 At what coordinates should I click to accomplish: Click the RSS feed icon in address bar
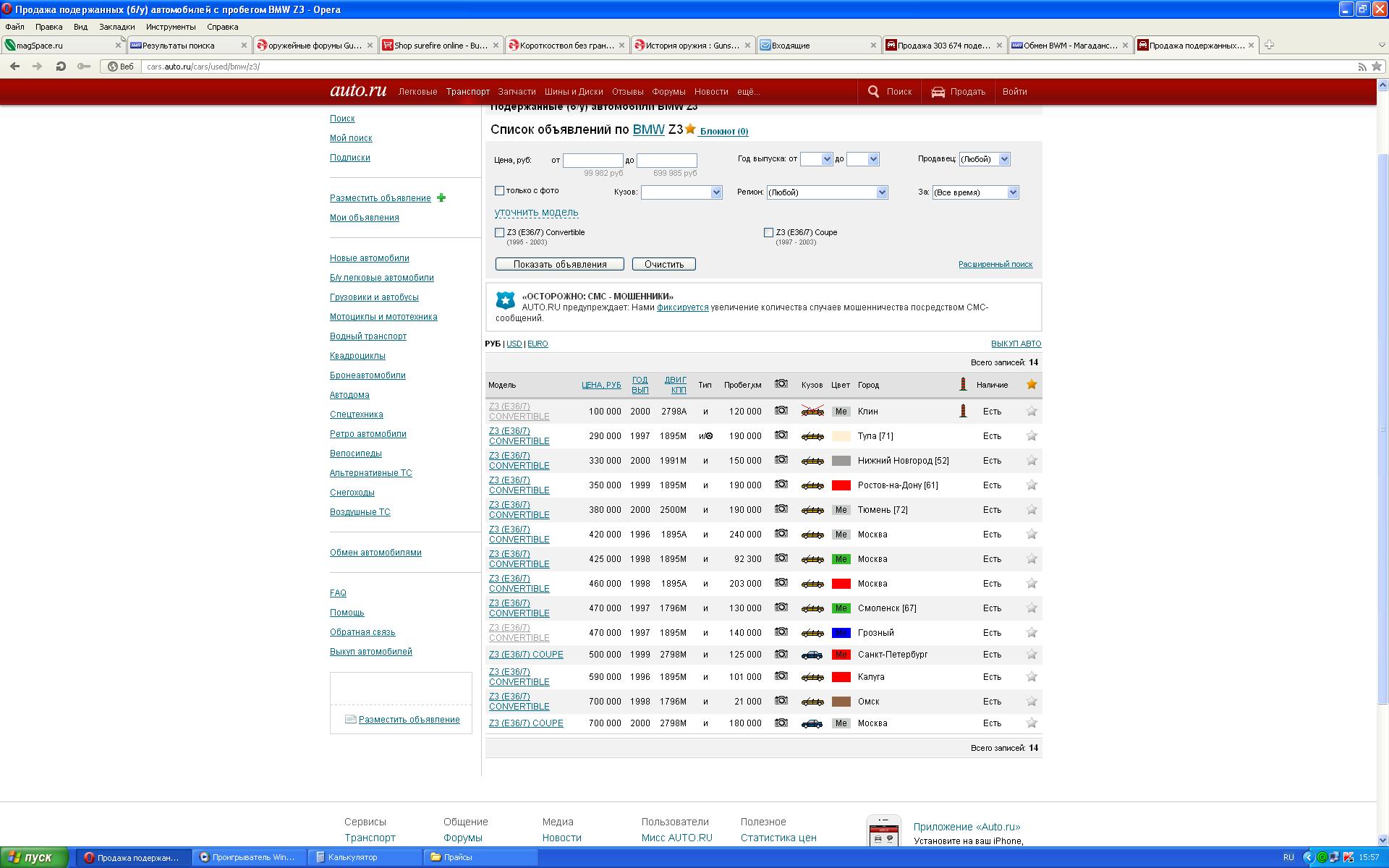coord(1362,67)
